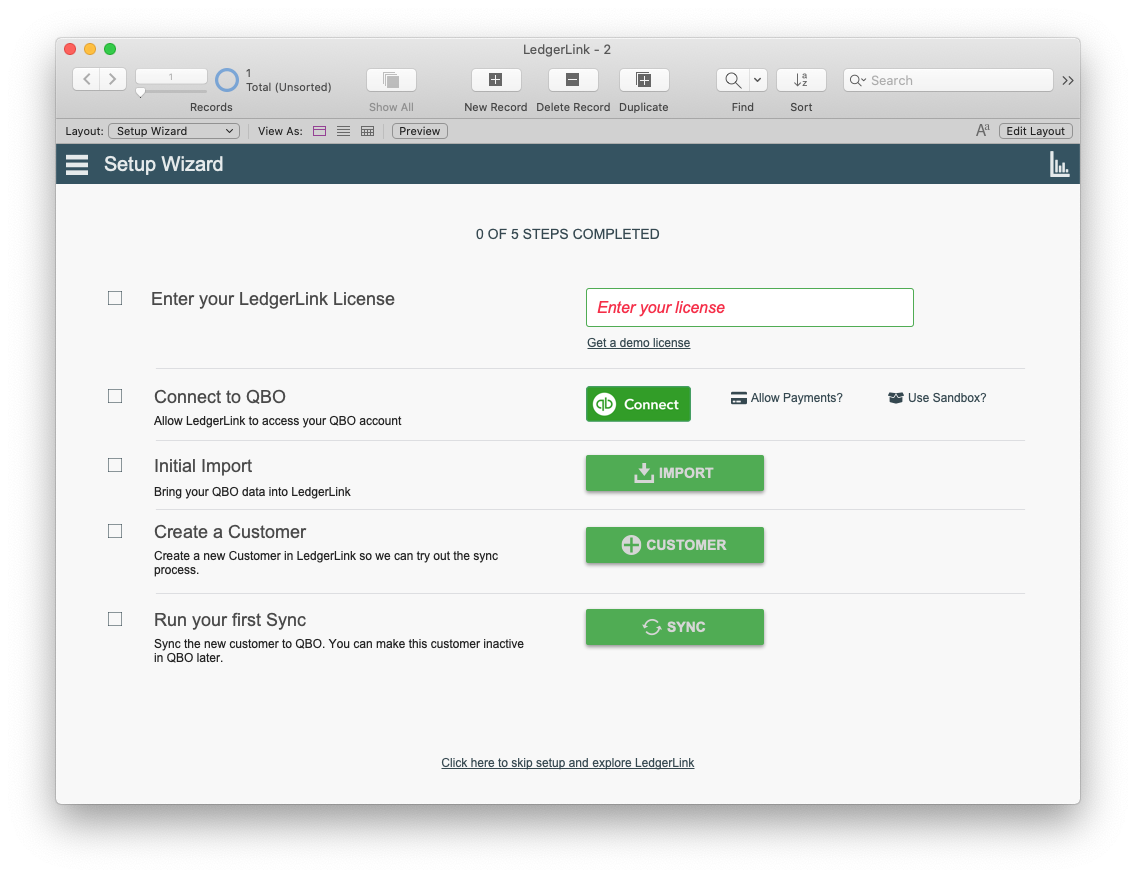This screenshot has width=1136, height=878.
Task: Go to the next record arrow
Action: (113, 79)
